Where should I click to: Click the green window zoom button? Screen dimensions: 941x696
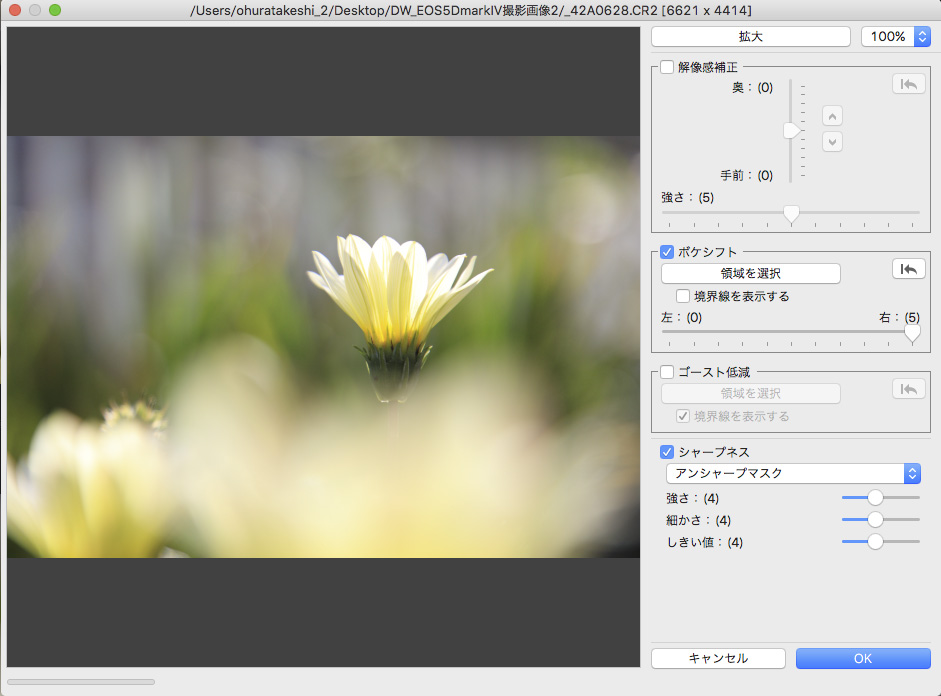click(55, 10)
